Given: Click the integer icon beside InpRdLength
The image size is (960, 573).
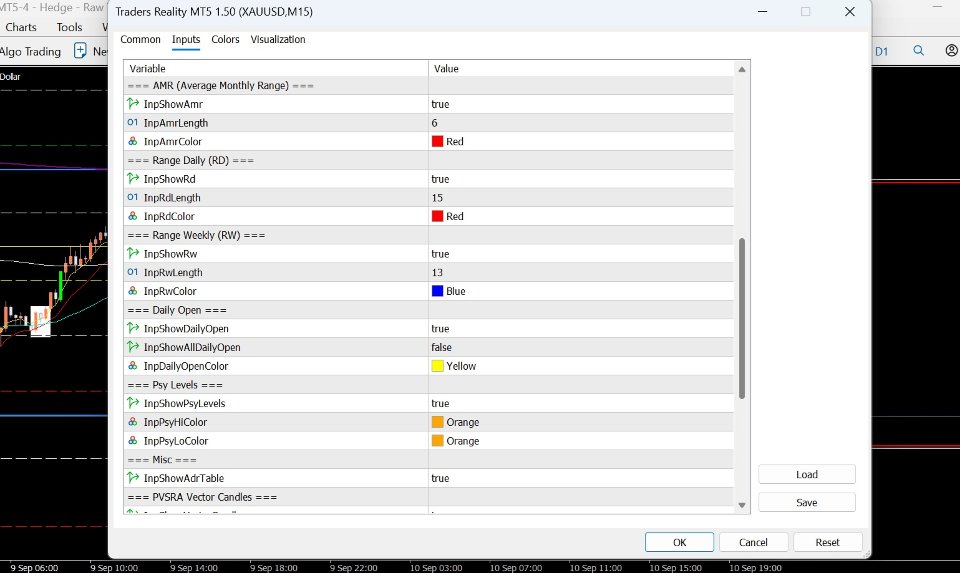Looking at the screenshot, I should point(133,197).
